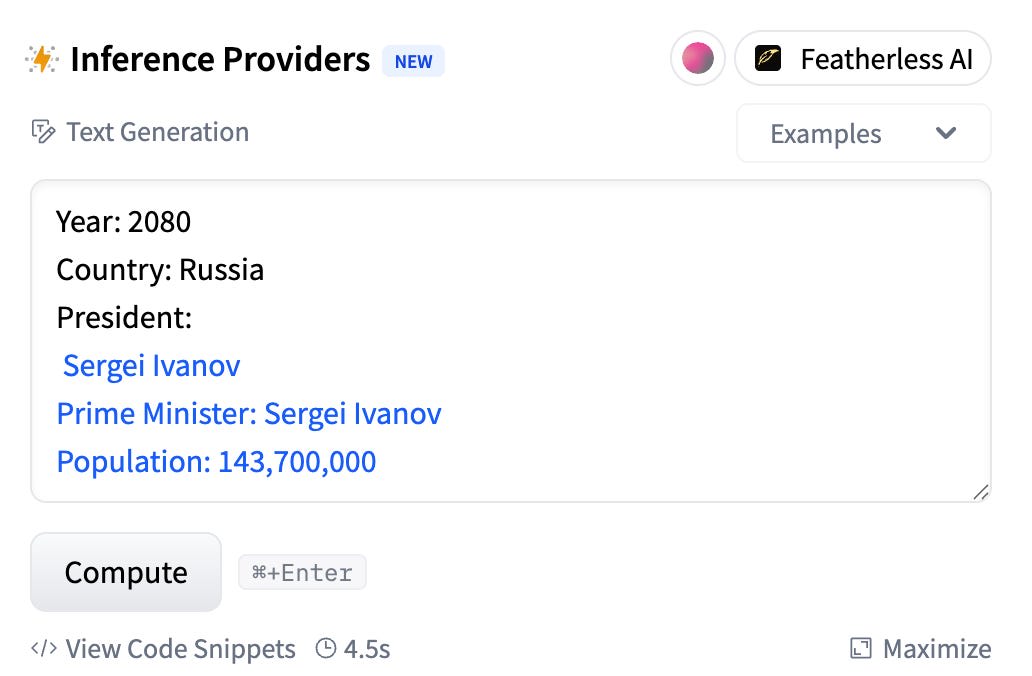Click the Featherless AI feather logo icon

tap(767, 58)
